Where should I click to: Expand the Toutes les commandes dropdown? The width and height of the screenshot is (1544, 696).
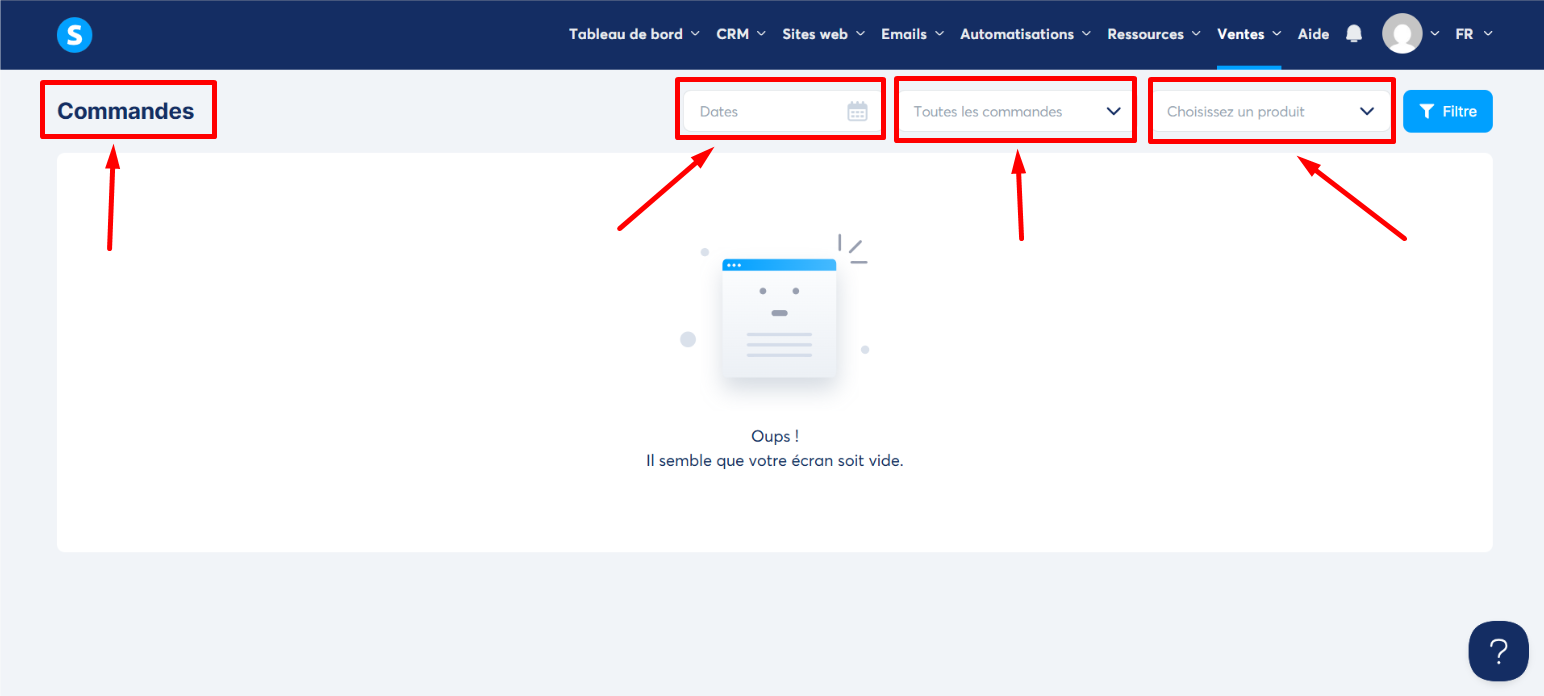[x=1016, y=111]
